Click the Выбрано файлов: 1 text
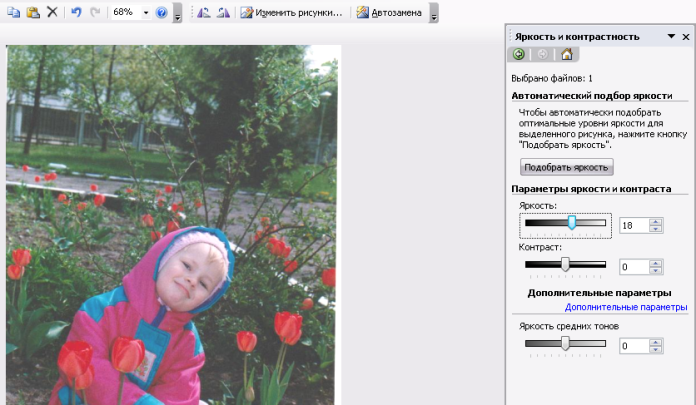This screenshot has width=696, height=405. (x=552, y=79)
